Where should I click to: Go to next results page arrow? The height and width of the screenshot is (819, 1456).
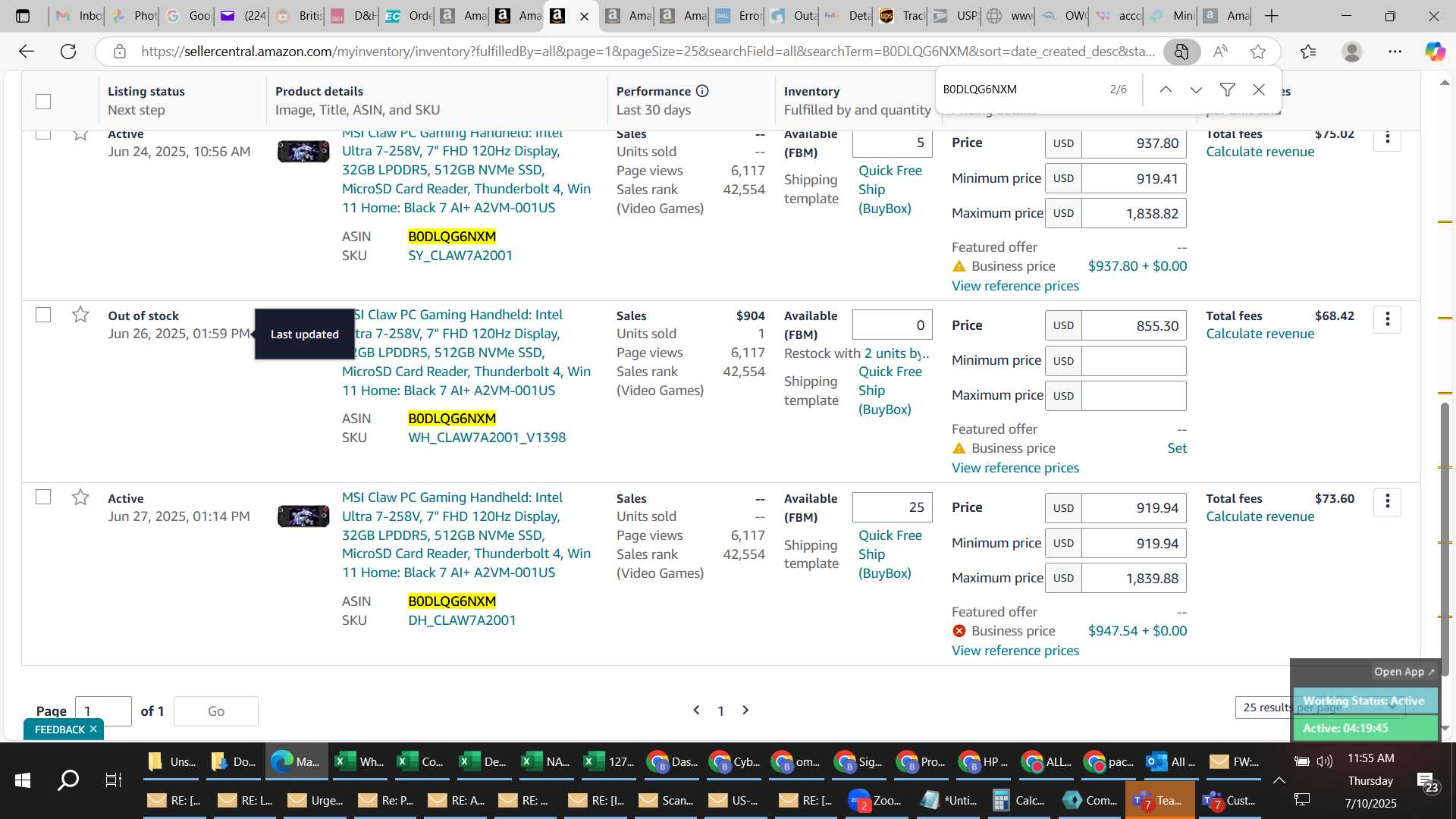point(745,711)
